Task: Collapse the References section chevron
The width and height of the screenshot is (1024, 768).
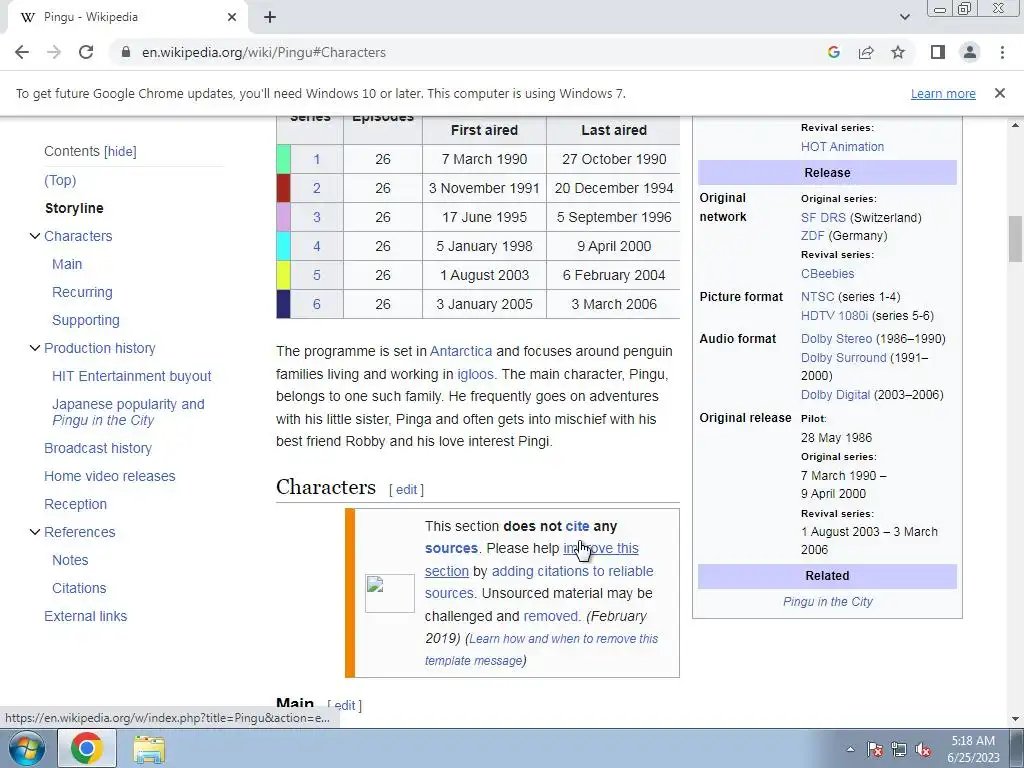Action: coord(35,532)
